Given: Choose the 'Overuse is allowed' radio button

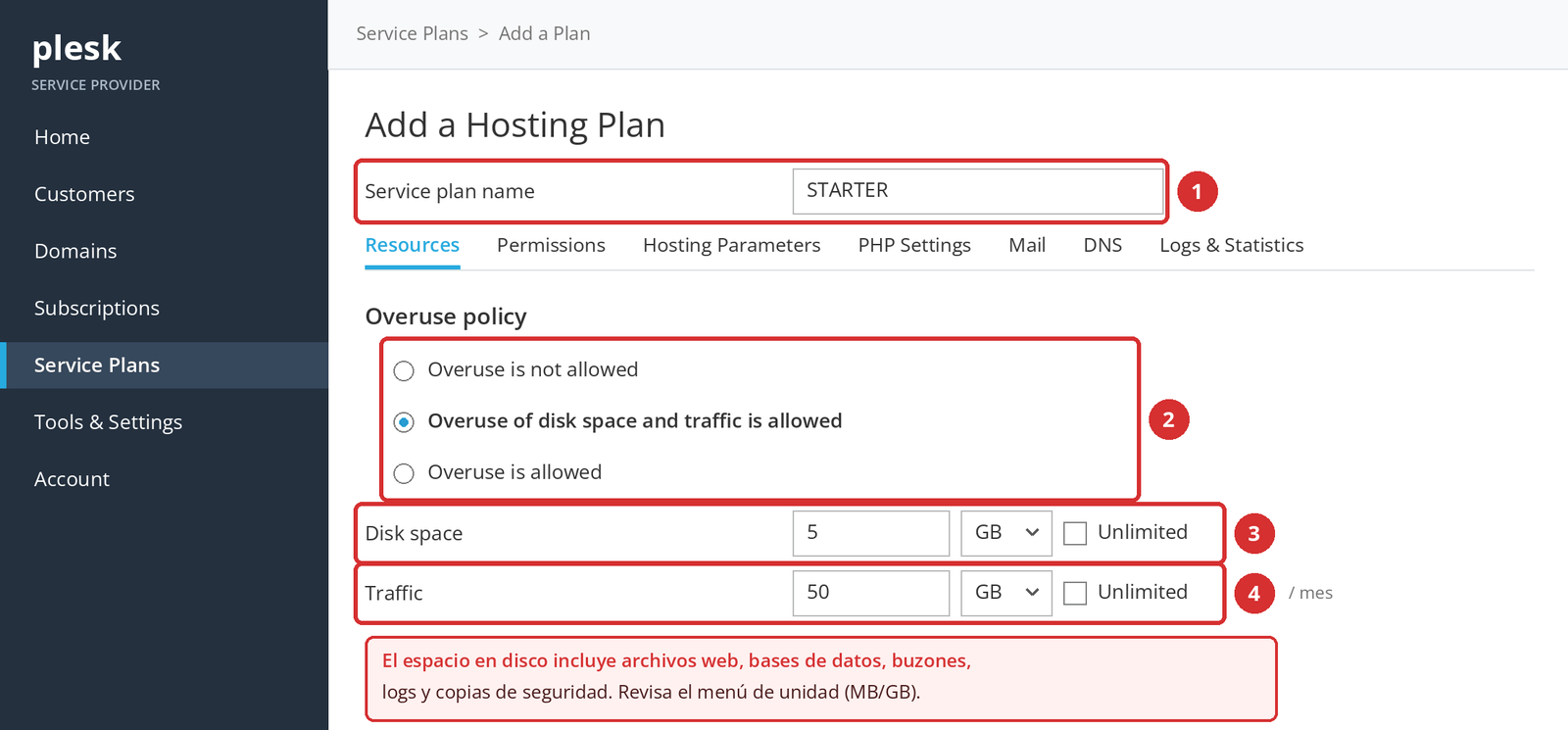Looking at the screenshot, I should (404, 473).
